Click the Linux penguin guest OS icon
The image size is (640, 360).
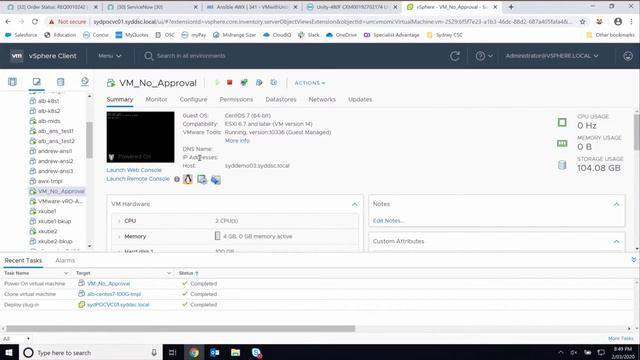(188, 179)
